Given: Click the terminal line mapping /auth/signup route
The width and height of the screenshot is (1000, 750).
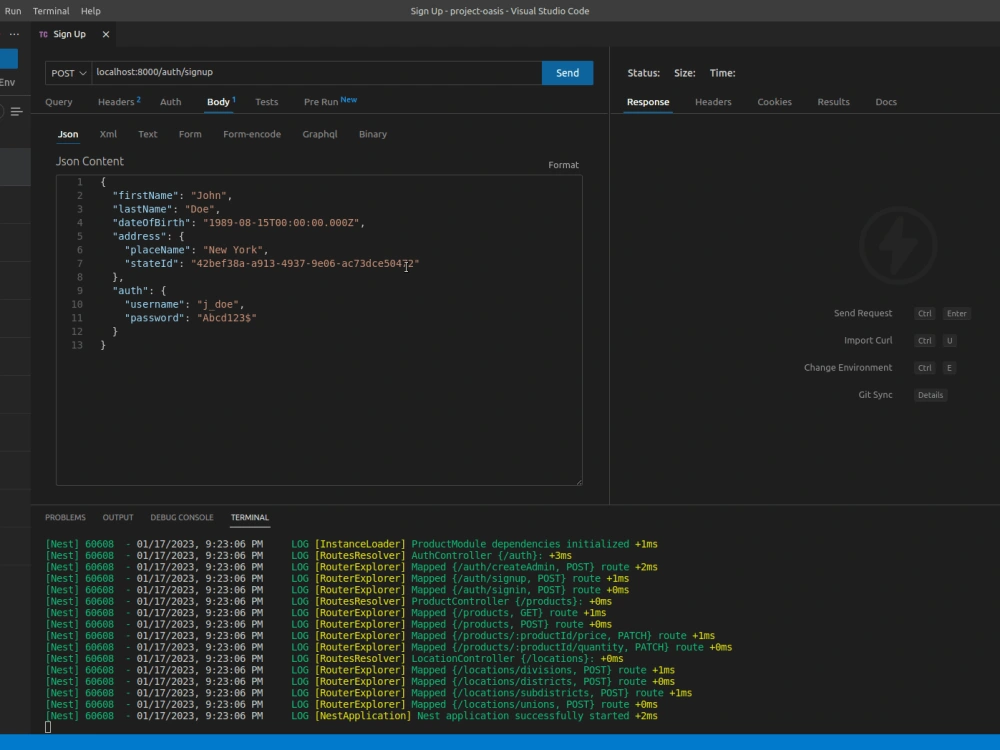Looking at the screenshot, I should coord(337,578).
